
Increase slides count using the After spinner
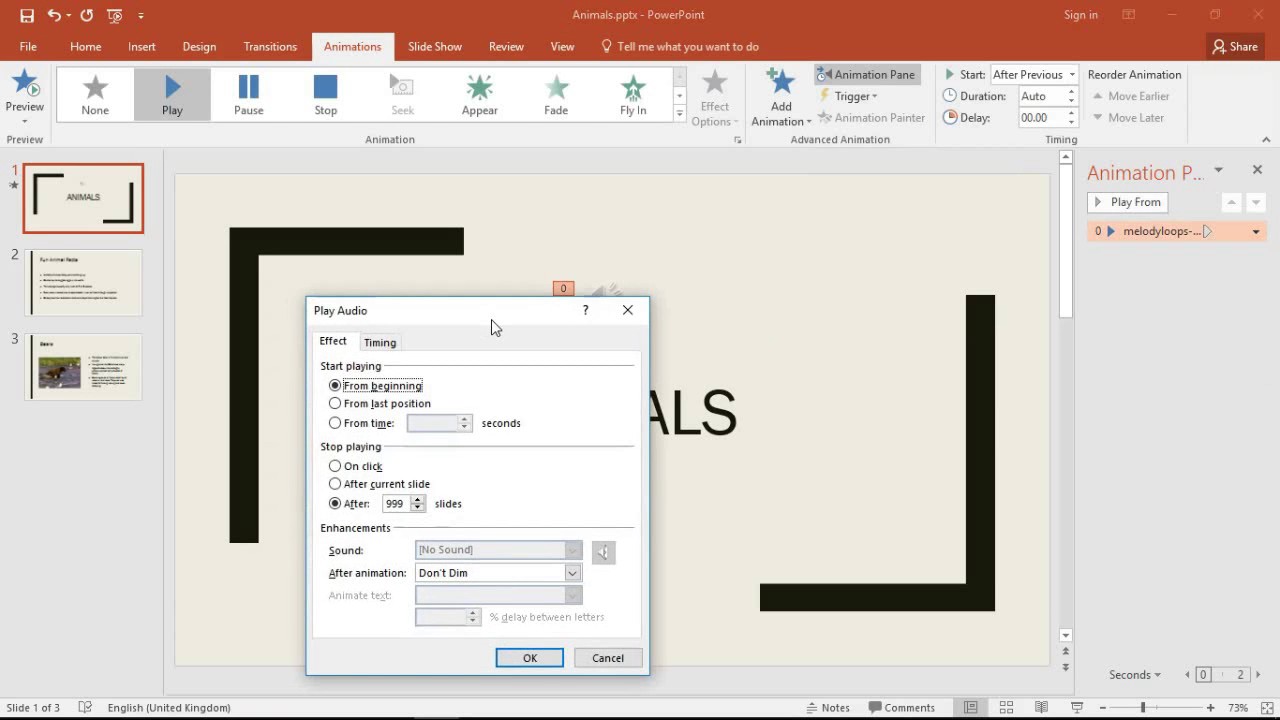click(x=417, y=499)
